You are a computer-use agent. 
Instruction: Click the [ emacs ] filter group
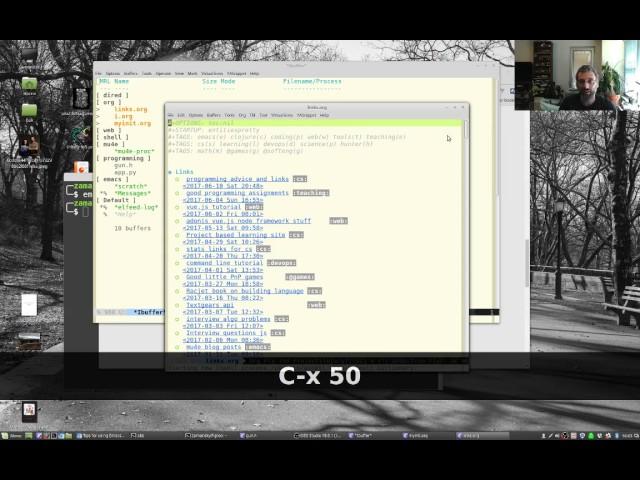(113, 179)
